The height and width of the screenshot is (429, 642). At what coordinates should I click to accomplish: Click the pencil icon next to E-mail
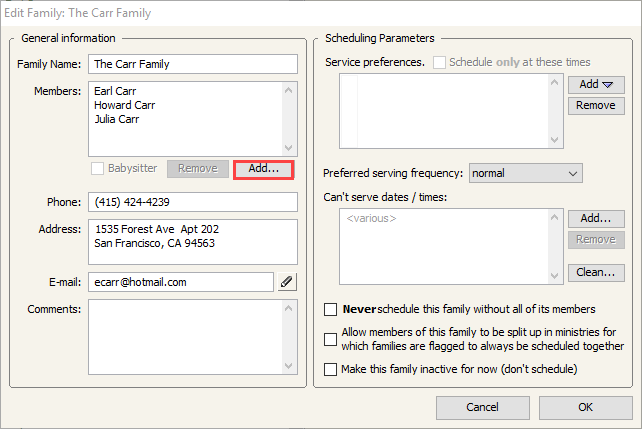coord(287,282)
